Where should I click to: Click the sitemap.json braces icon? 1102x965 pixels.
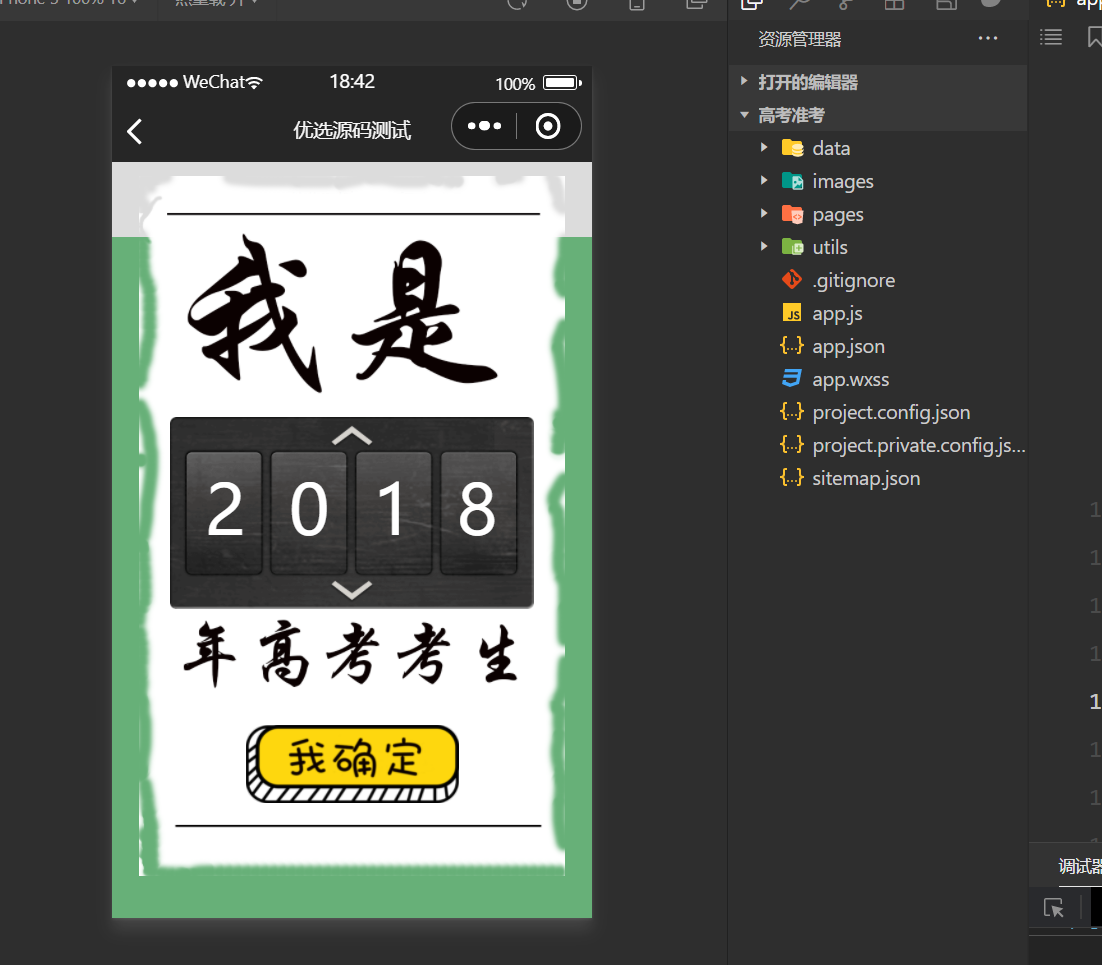(792, 478)
